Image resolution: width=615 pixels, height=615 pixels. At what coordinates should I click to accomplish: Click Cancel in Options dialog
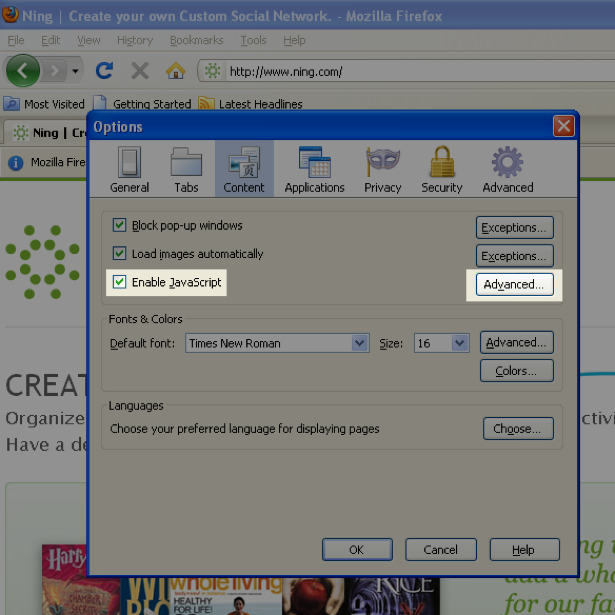(x=441, y=549)
